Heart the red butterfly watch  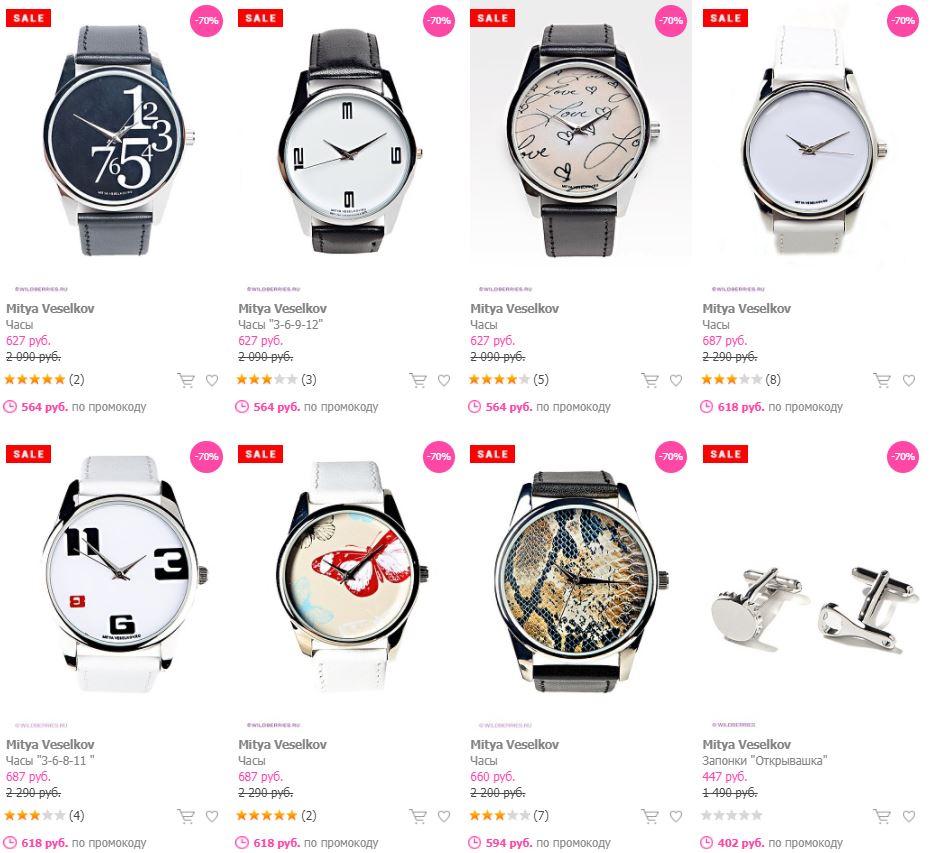[444, 816]
